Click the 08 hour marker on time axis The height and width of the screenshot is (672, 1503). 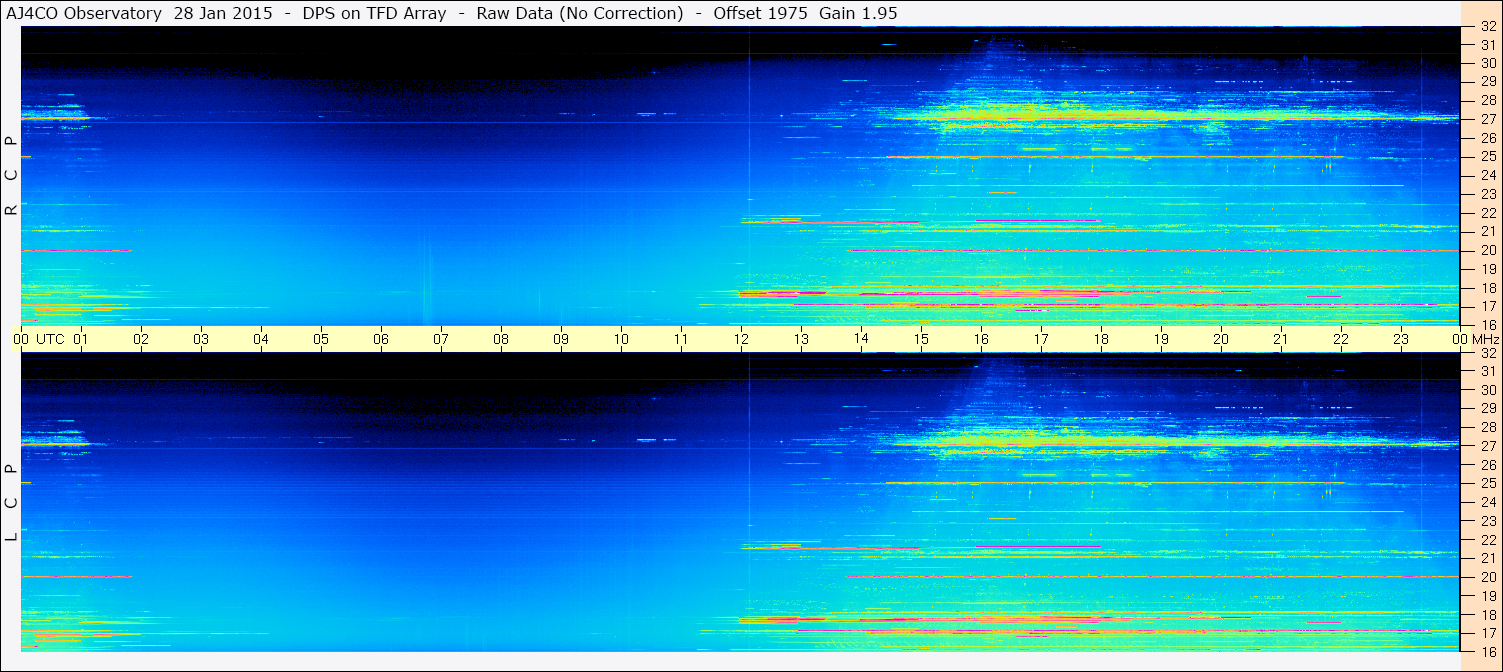click(x=501, y=339)
